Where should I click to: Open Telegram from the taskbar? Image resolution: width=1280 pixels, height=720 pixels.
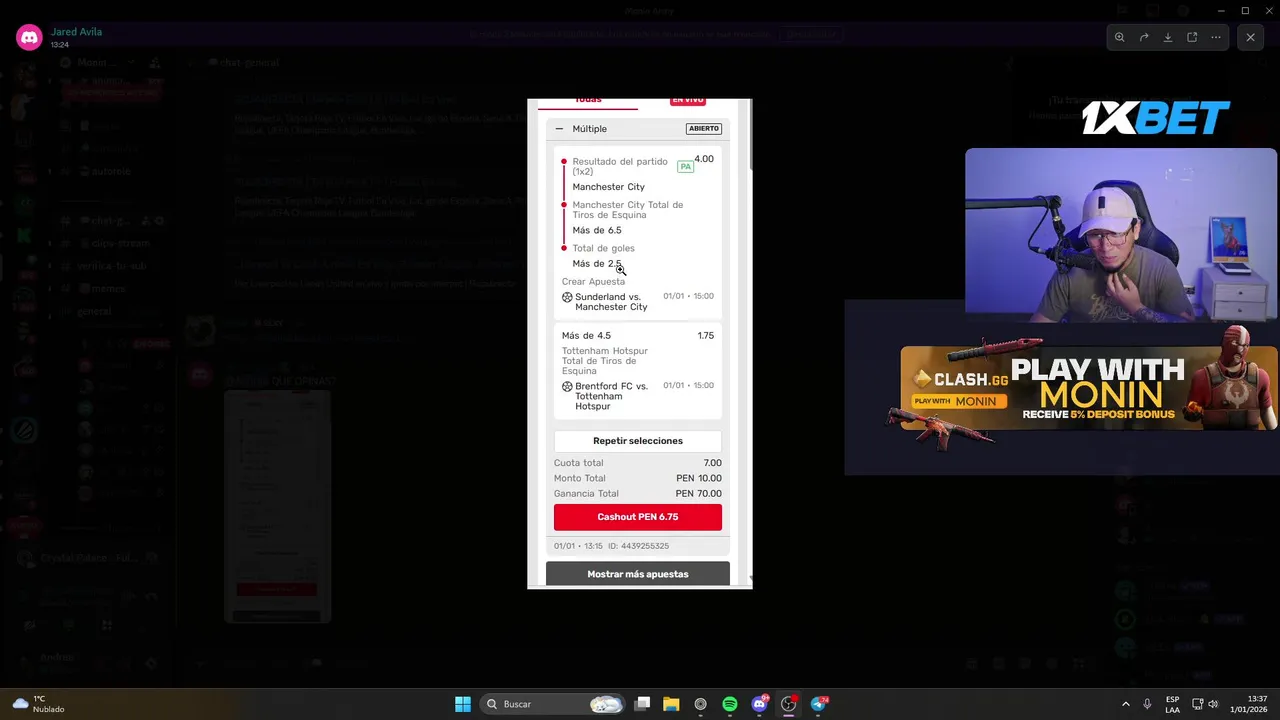tap(819, 704)
